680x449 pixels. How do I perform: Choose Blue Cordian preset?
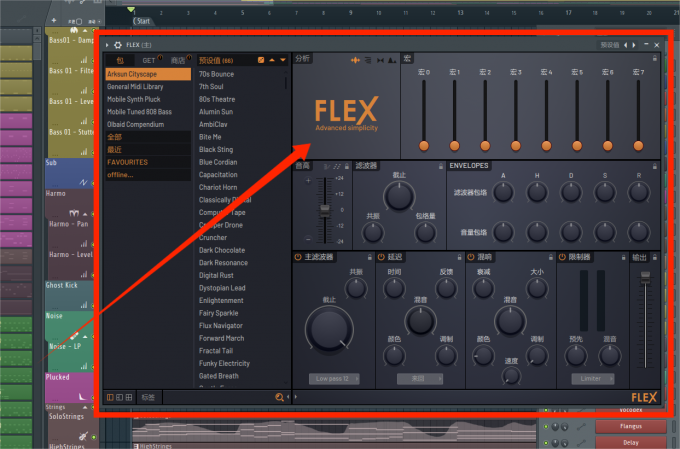click(218, 162)
